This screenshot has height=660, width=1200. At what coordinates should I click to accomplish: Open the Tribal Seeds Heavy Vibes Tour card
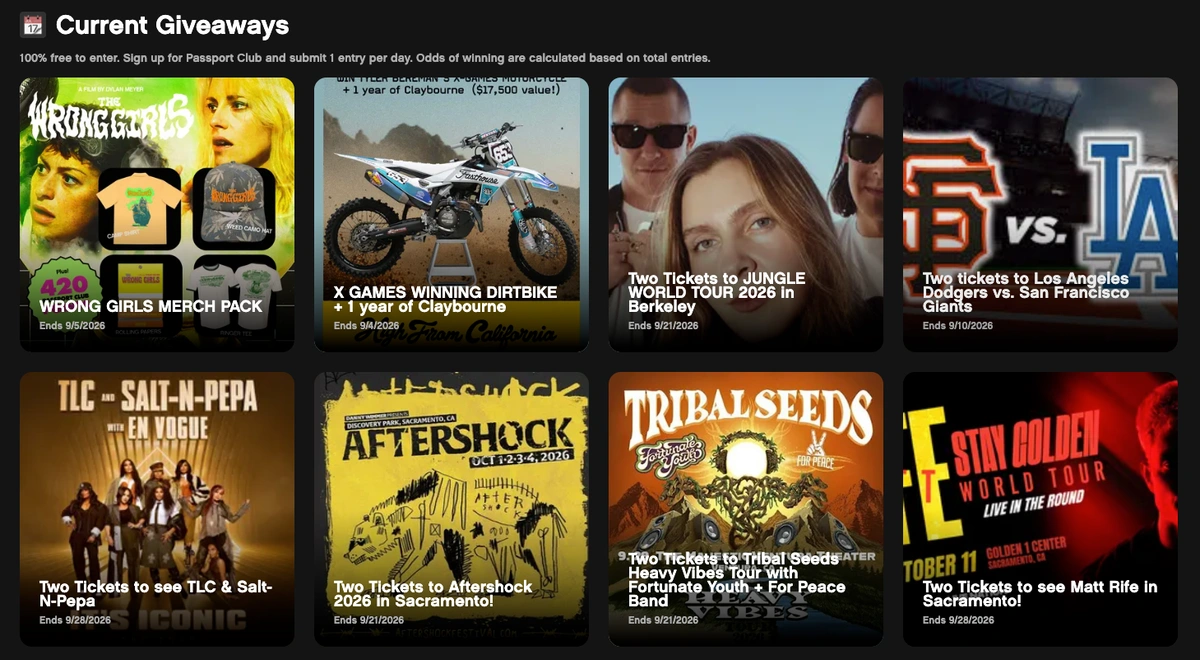pos(746,509)
